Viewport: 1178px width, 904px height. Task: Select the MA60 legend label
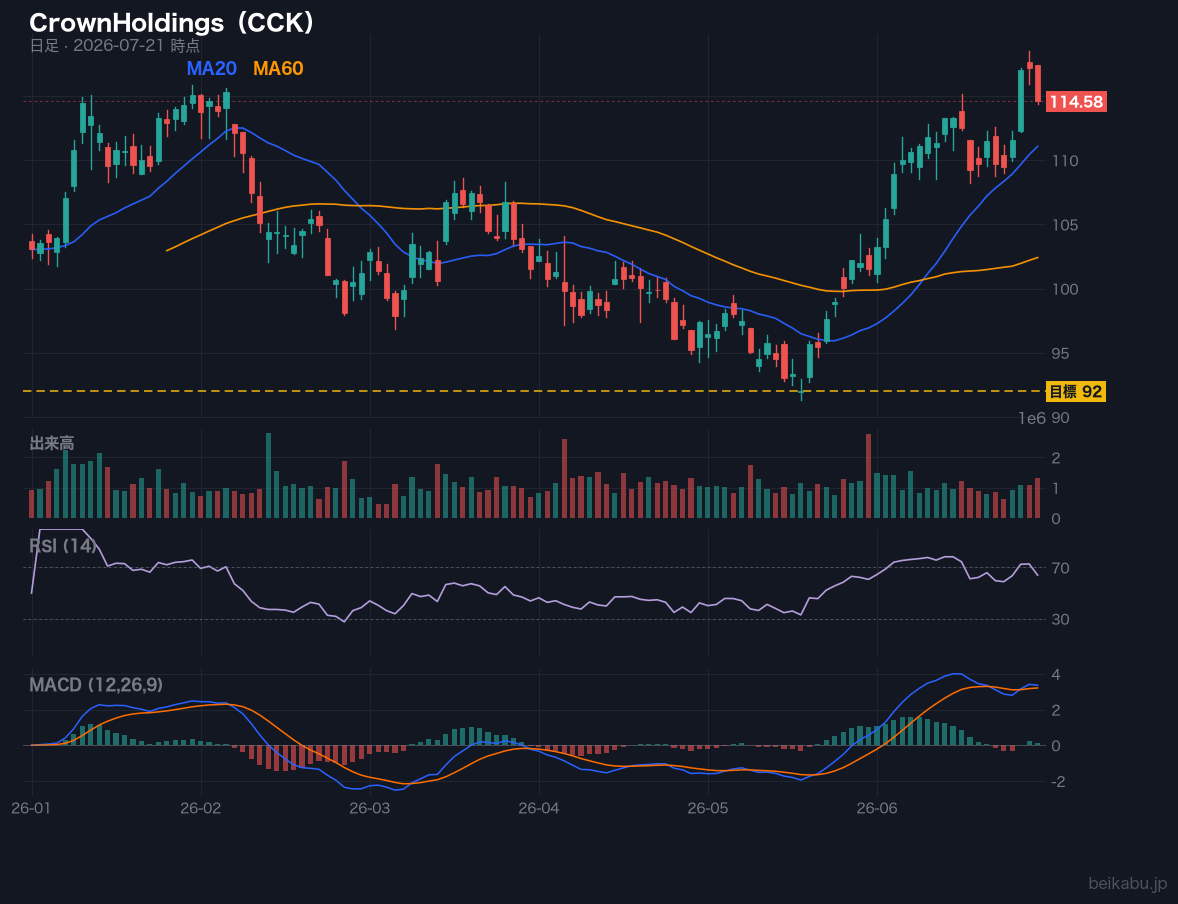coord(278,68)
